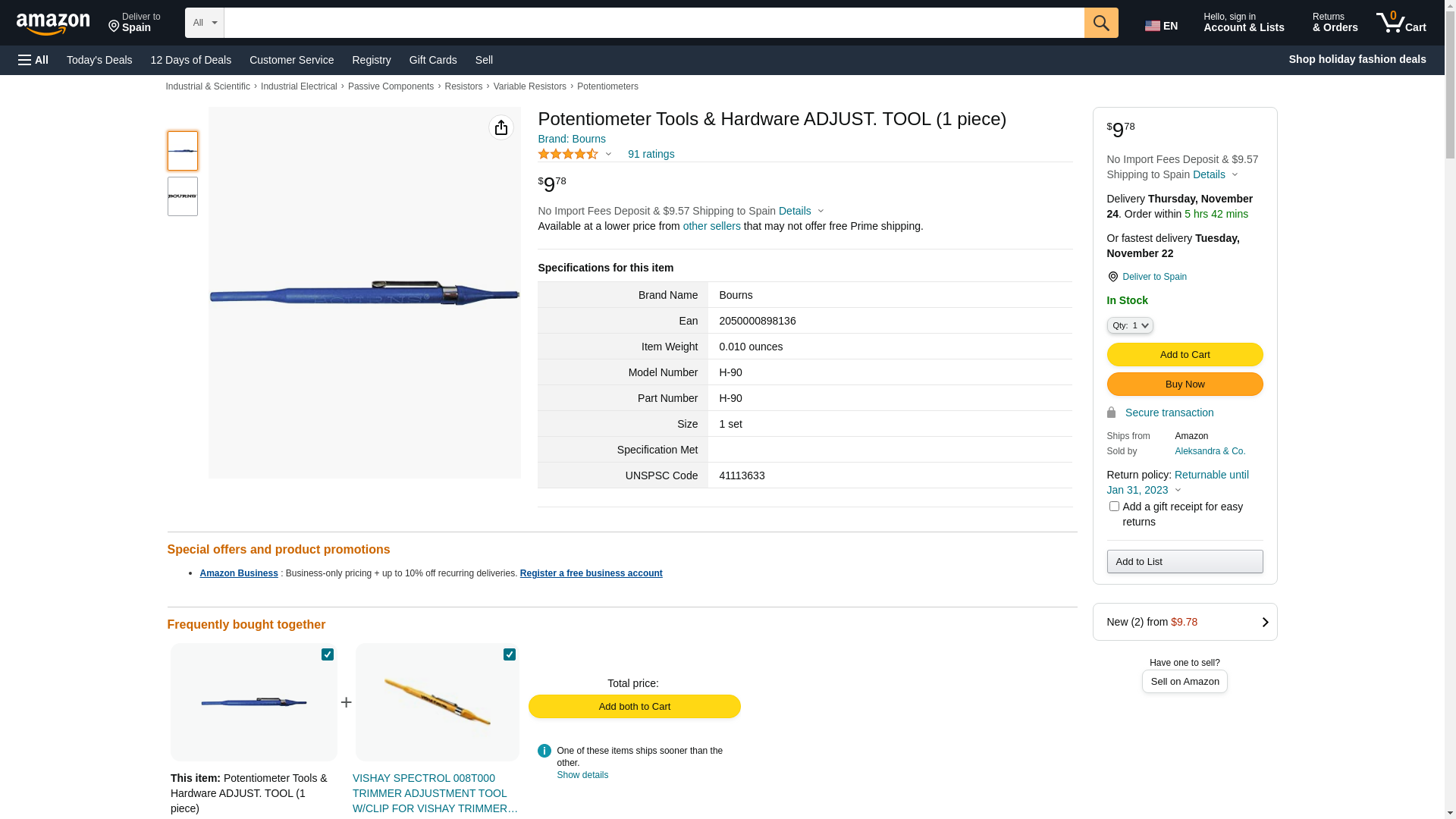Click into the Amazon search field

coord(654,23)
